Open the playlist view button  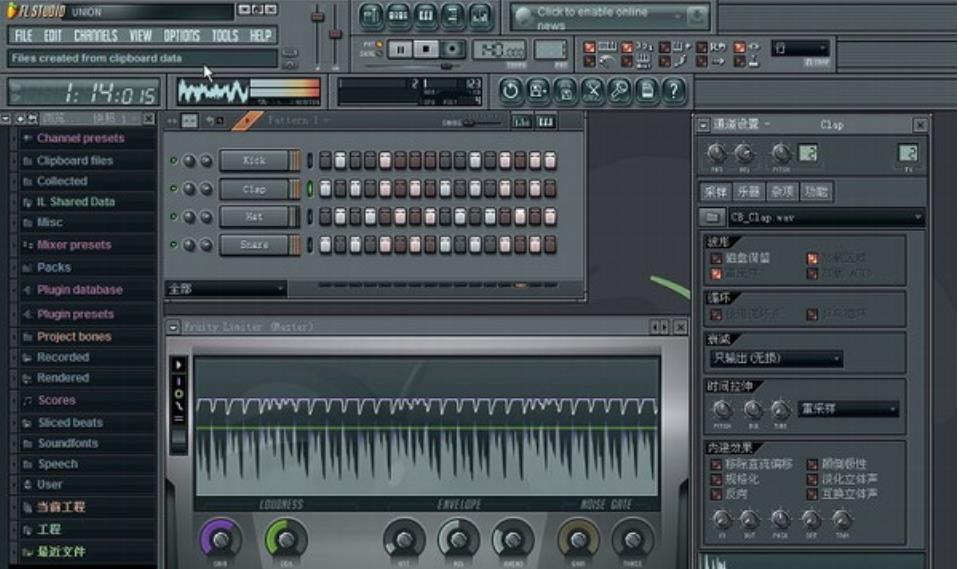pos(371,15)
